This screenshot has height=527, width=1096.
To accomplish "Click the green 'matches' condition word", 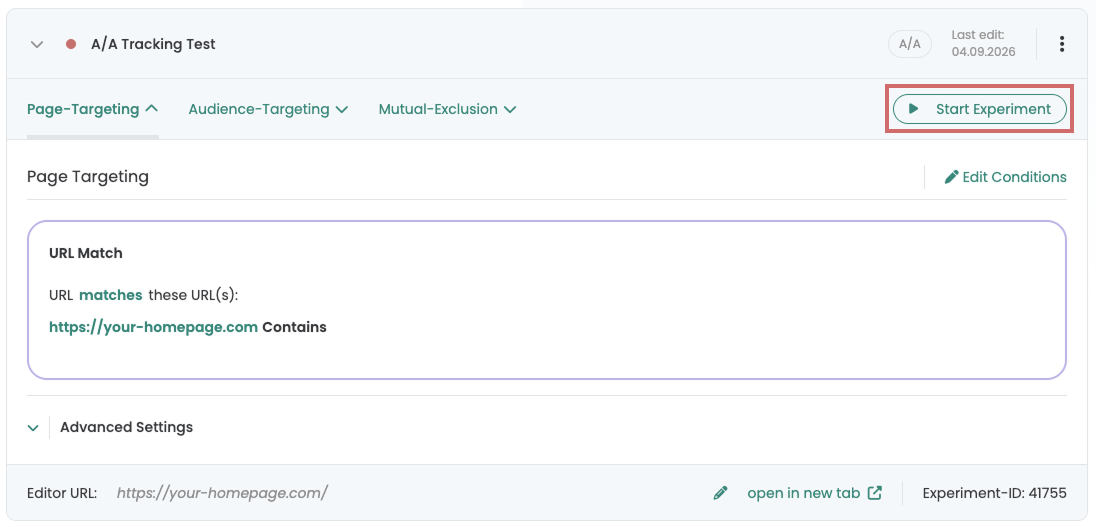I will point(110,295).
